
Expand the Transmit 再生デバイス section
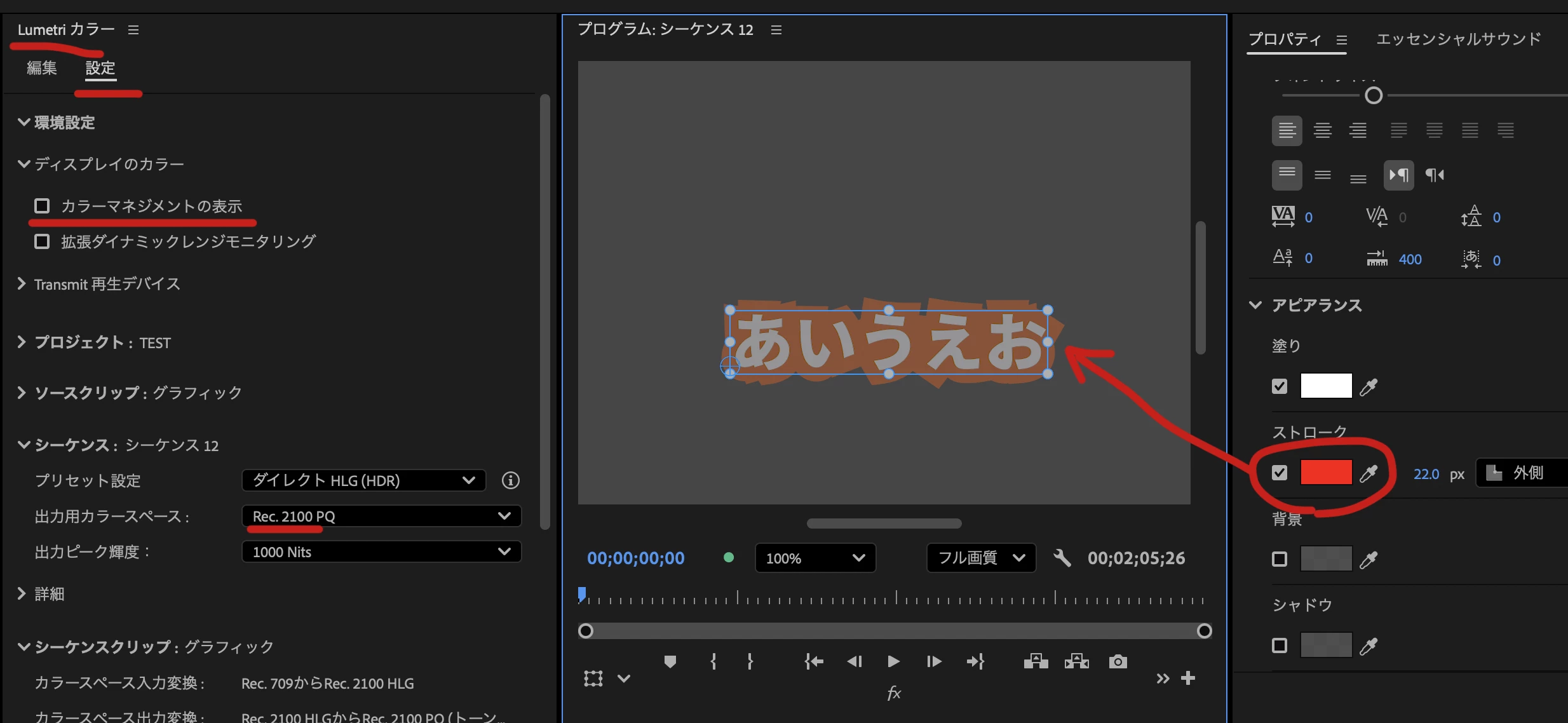tap(22, 284)
